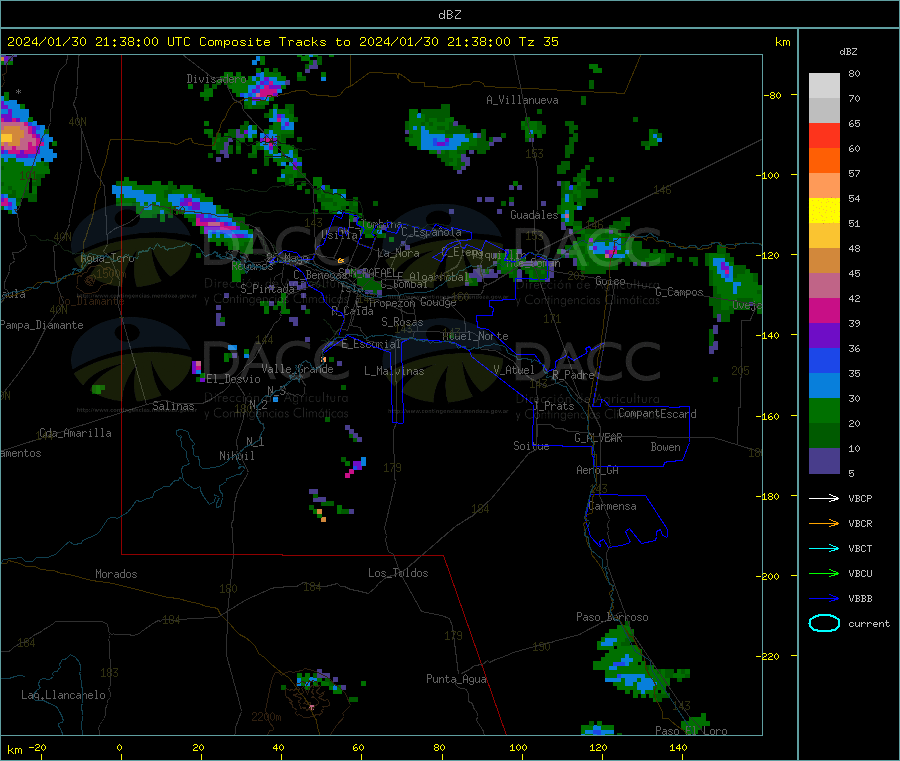This screenshot has width=900, height=761.
Task: Click the dBZ title at top
Action: 449,15
